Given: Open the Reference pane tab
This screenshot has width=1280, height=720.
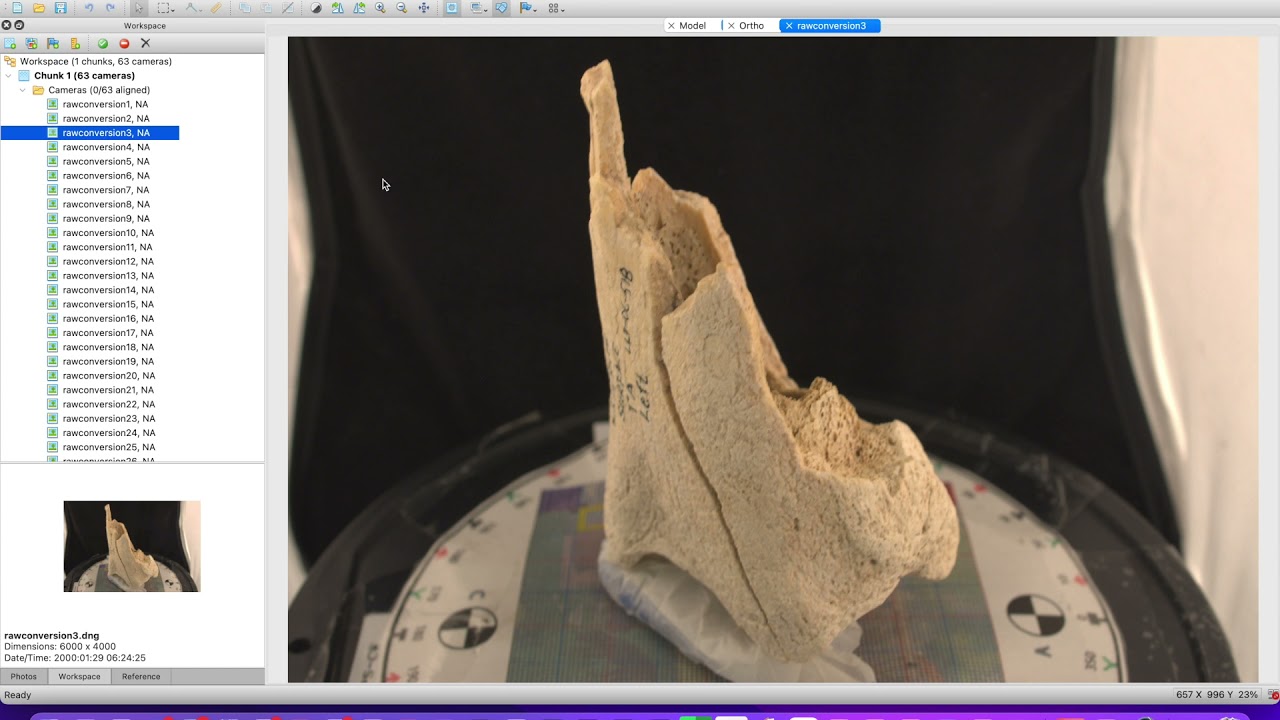Looking at the screenshot, I should click(141, 677).
